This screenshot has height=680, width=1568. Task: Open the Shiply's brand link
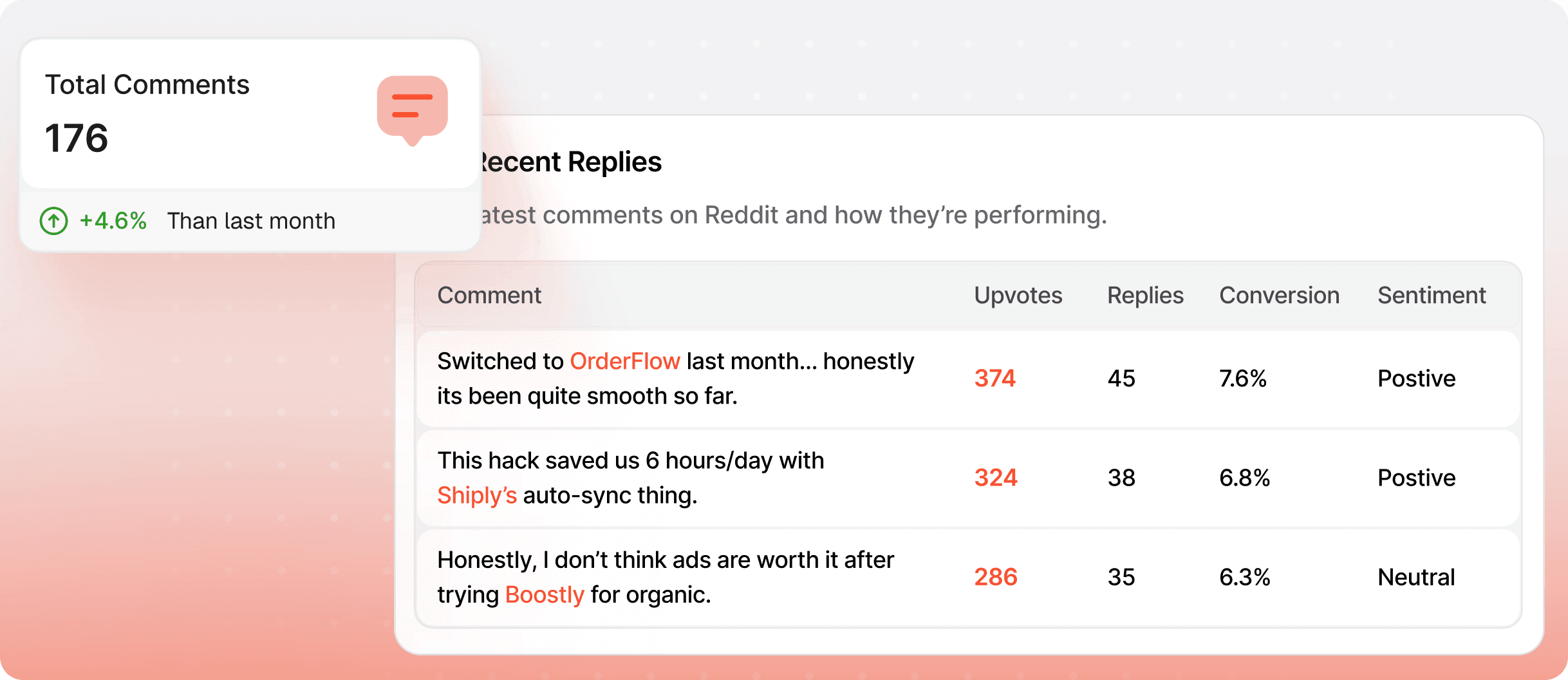[x=477, y=495]
